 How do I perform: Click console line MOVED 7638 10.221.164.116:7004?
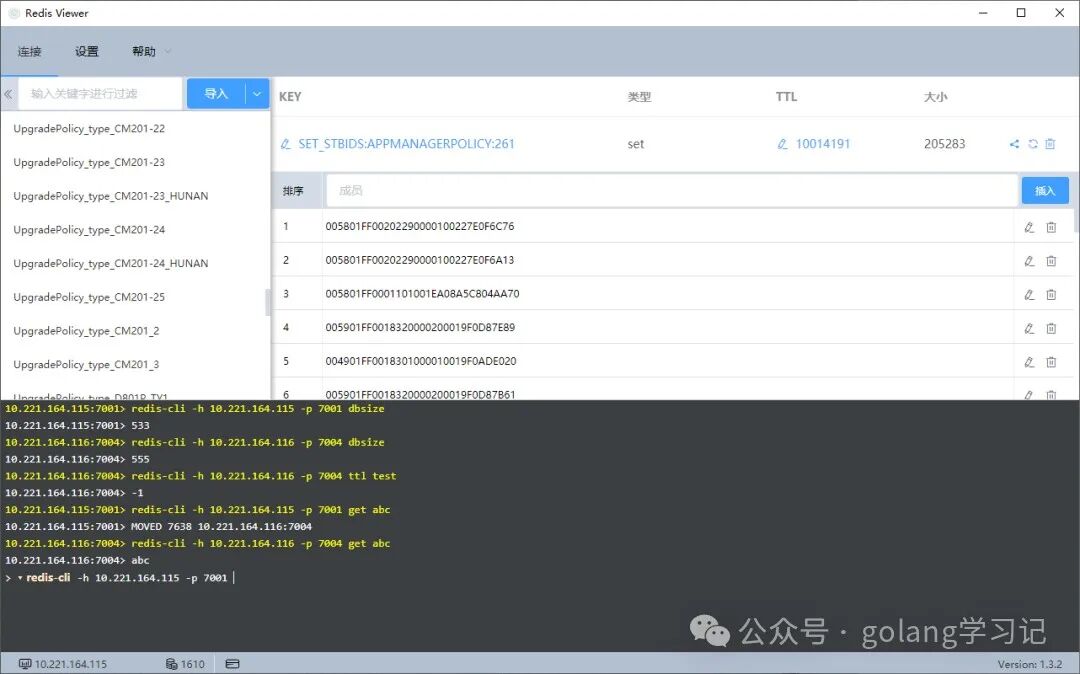pyautogui.click(x=221, y=527)
